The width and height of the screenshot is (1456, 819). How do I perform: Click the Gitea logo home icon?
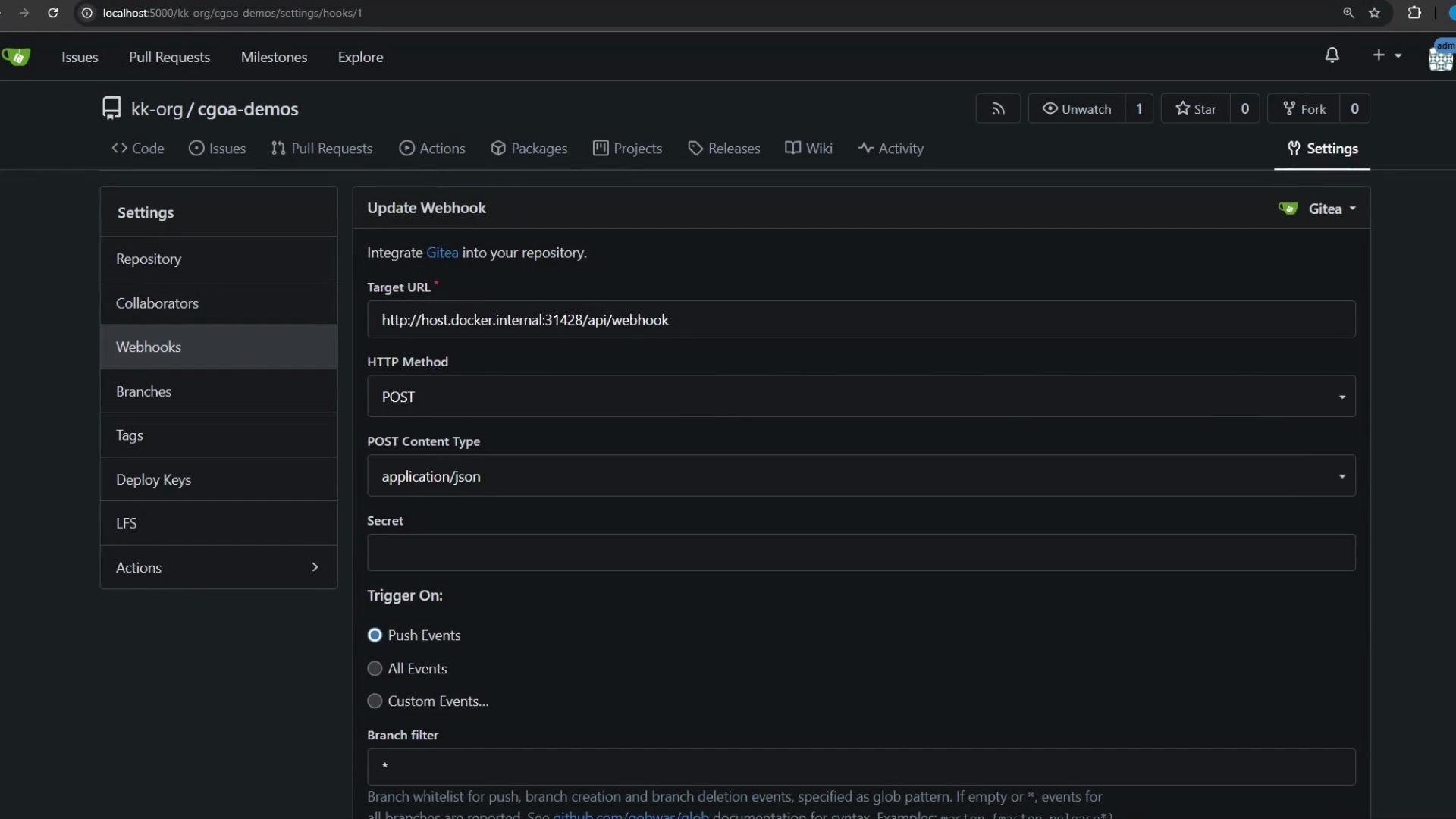click(x=16, y=57)
